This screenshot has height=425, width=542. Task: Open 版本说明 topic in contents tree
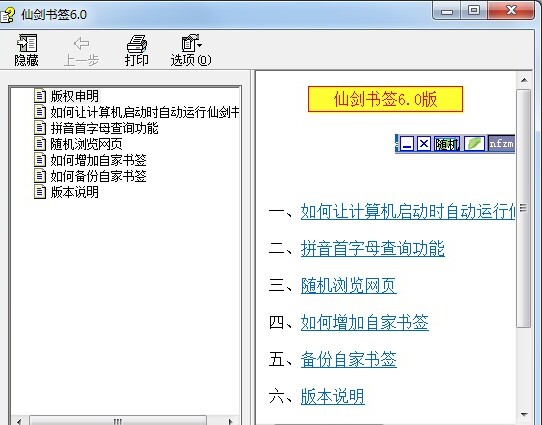click(x=75, y=192)
